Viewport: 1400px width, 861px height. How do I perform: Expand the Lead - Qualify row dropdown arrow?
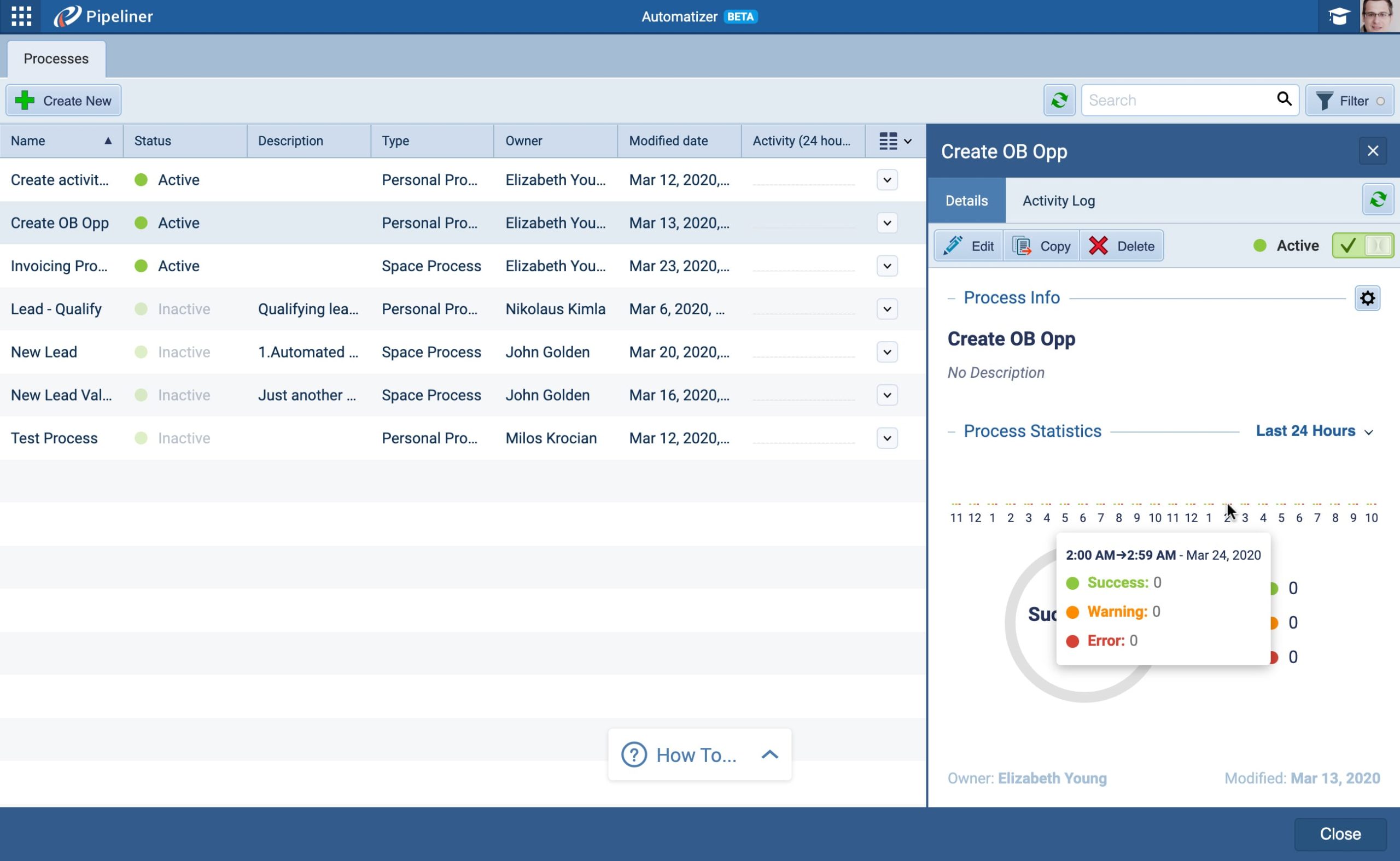click(x=886, y=309)
